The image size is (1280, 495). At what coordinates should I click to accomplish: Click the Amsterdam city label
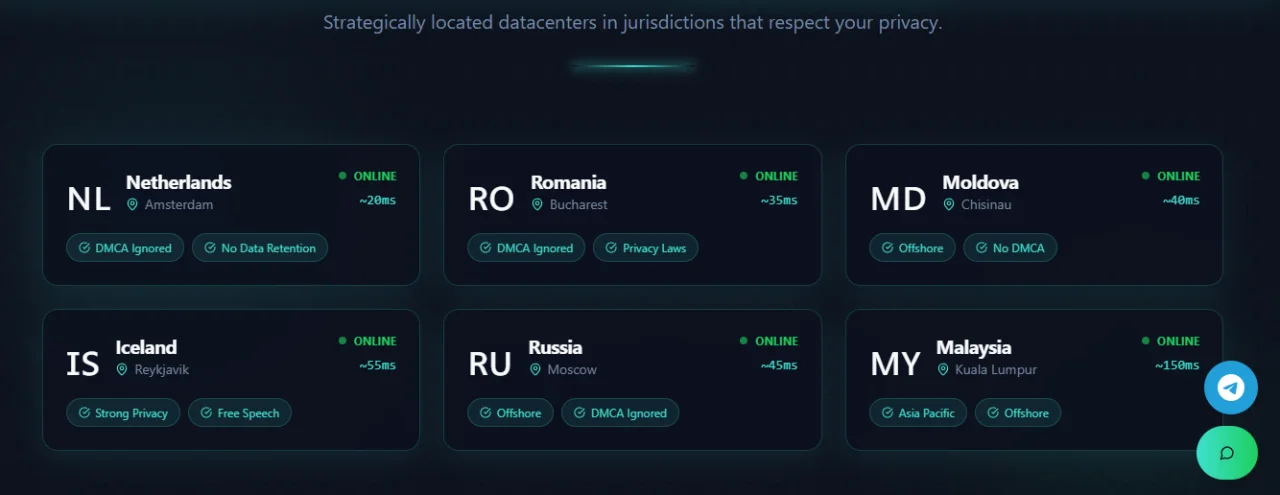point(179,205)
